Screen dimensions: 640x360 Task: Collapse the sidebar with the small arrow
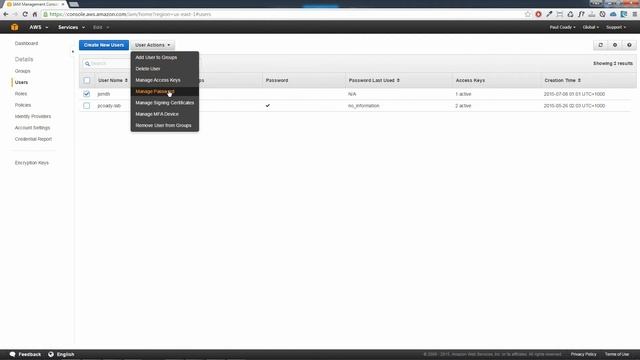pyautogui.click(x=73, y=52)
